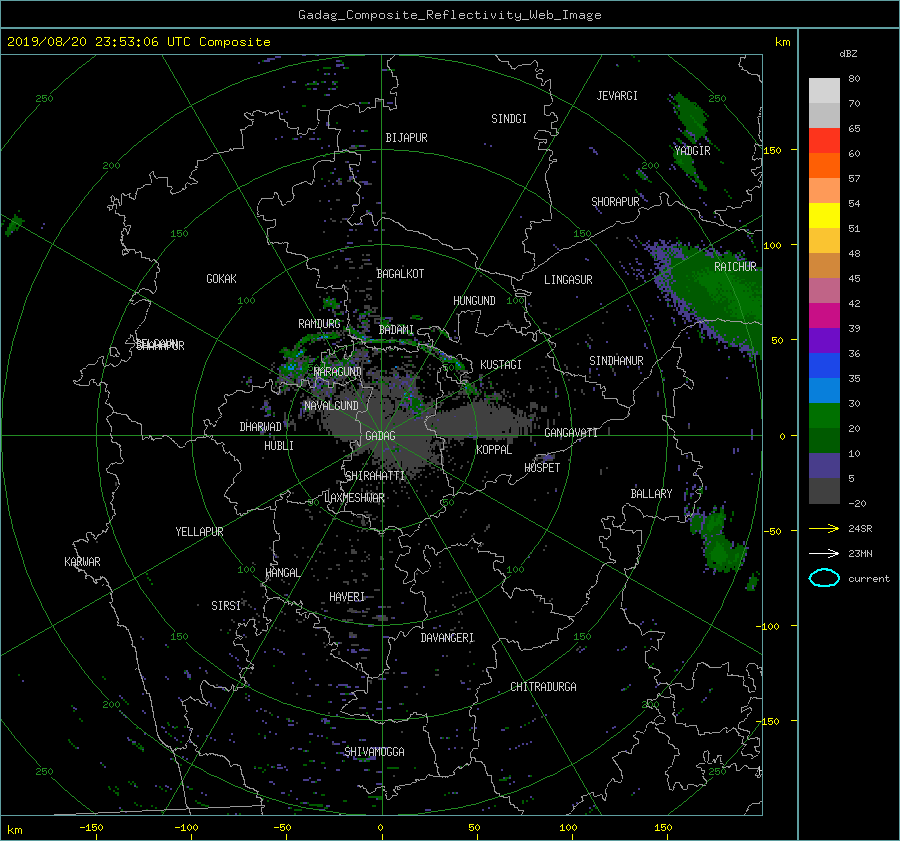Click the HUNGUND city label
900x841 pixels.
(474, 301)
